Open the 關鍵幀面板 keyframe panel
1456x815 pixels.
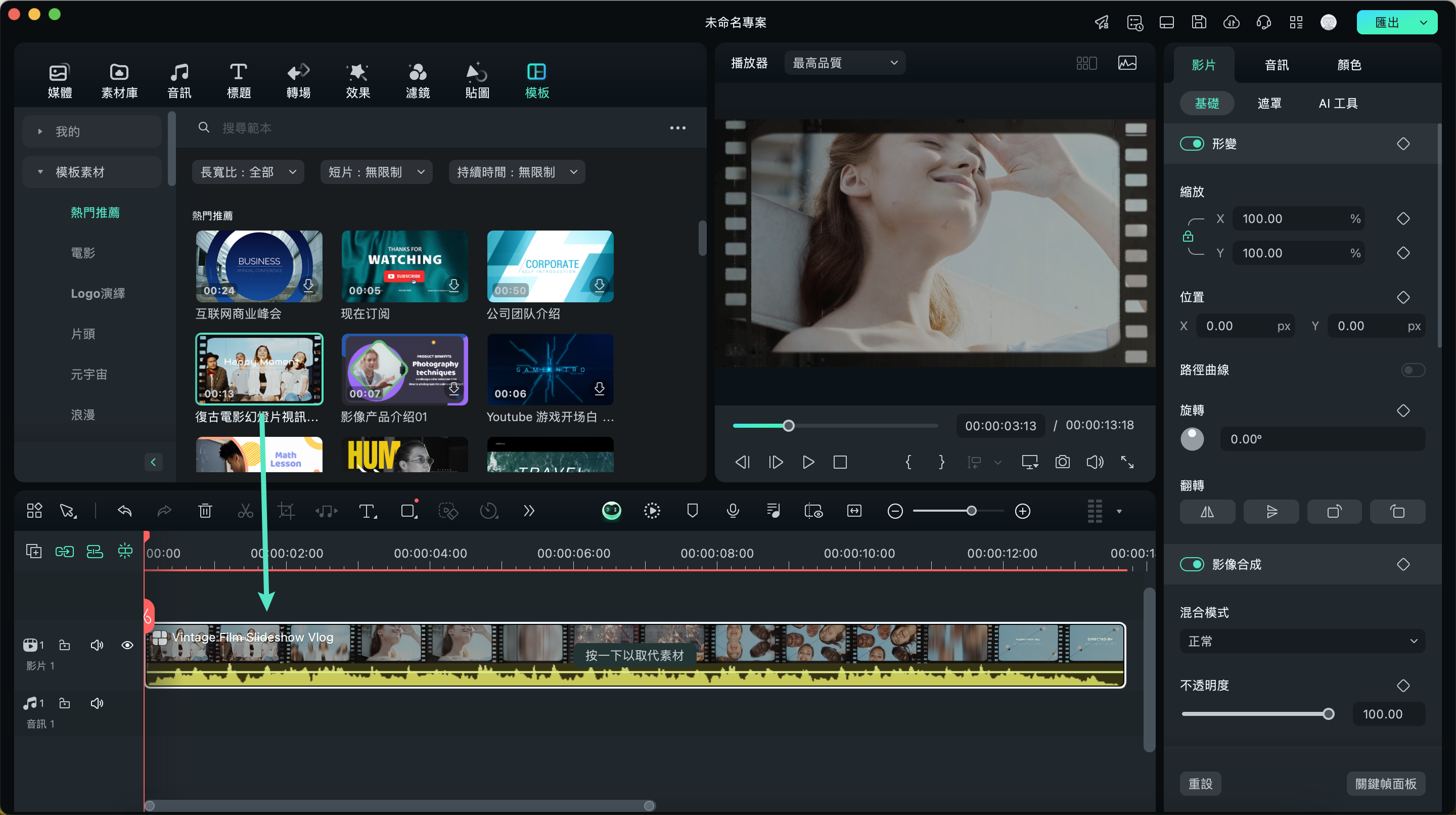pyautogui.click(x=1385, y=784)
